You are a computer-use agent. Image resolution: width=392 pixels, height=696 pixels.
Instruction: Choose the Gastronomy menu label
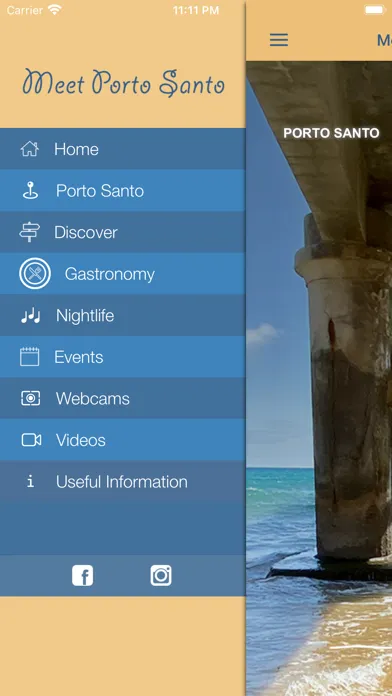coord(110,274)
